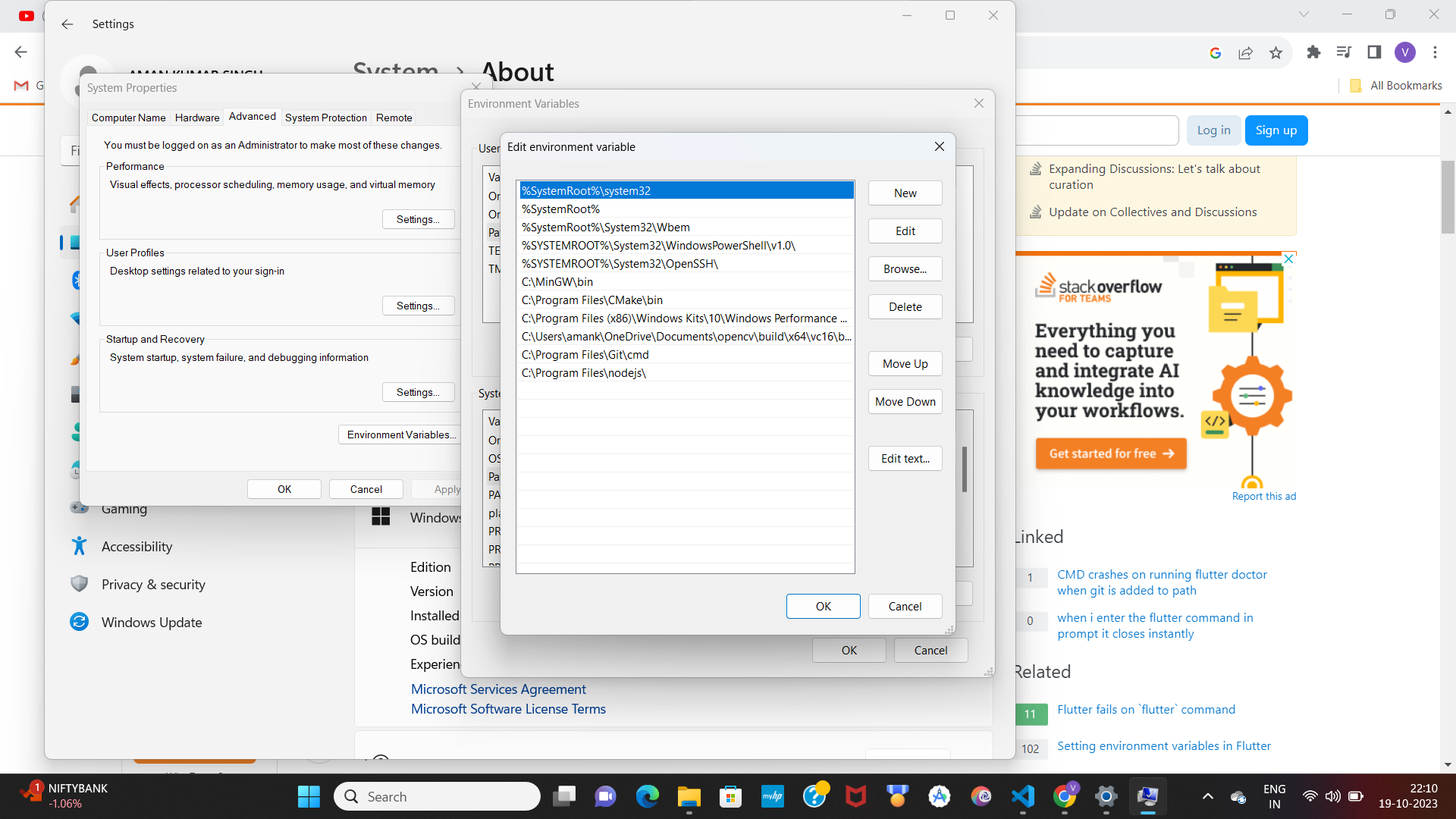Switch to the Hardware tab

point(197,118)
